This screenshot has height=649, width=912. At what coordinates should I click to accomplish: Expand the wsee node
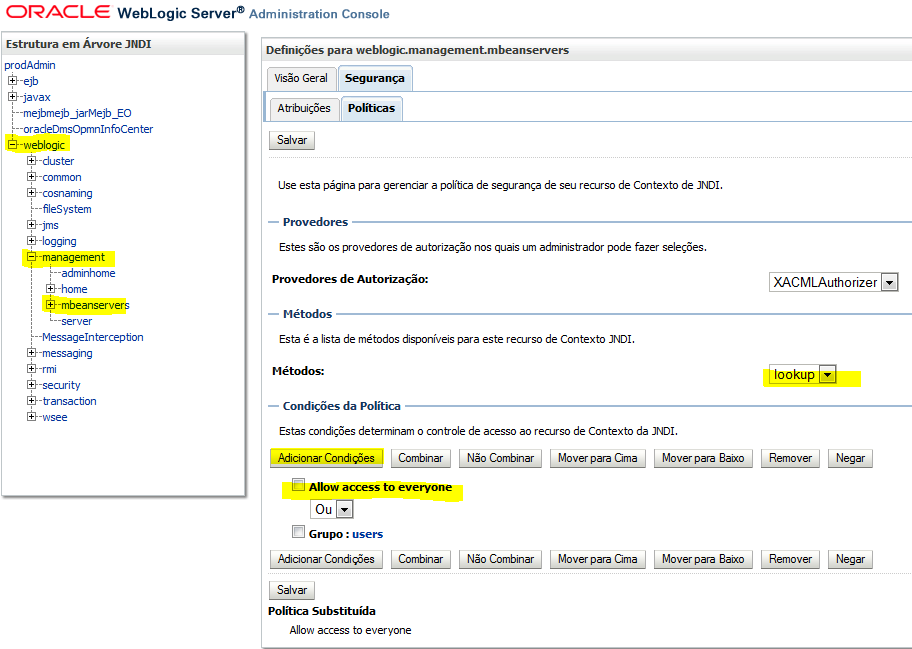click(x=31, y=416)
